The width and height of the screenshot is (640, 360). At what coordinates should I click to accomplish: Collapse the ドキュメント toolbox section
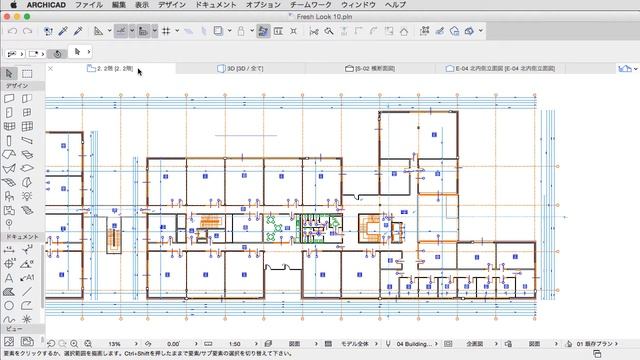(x=22, y=237)
